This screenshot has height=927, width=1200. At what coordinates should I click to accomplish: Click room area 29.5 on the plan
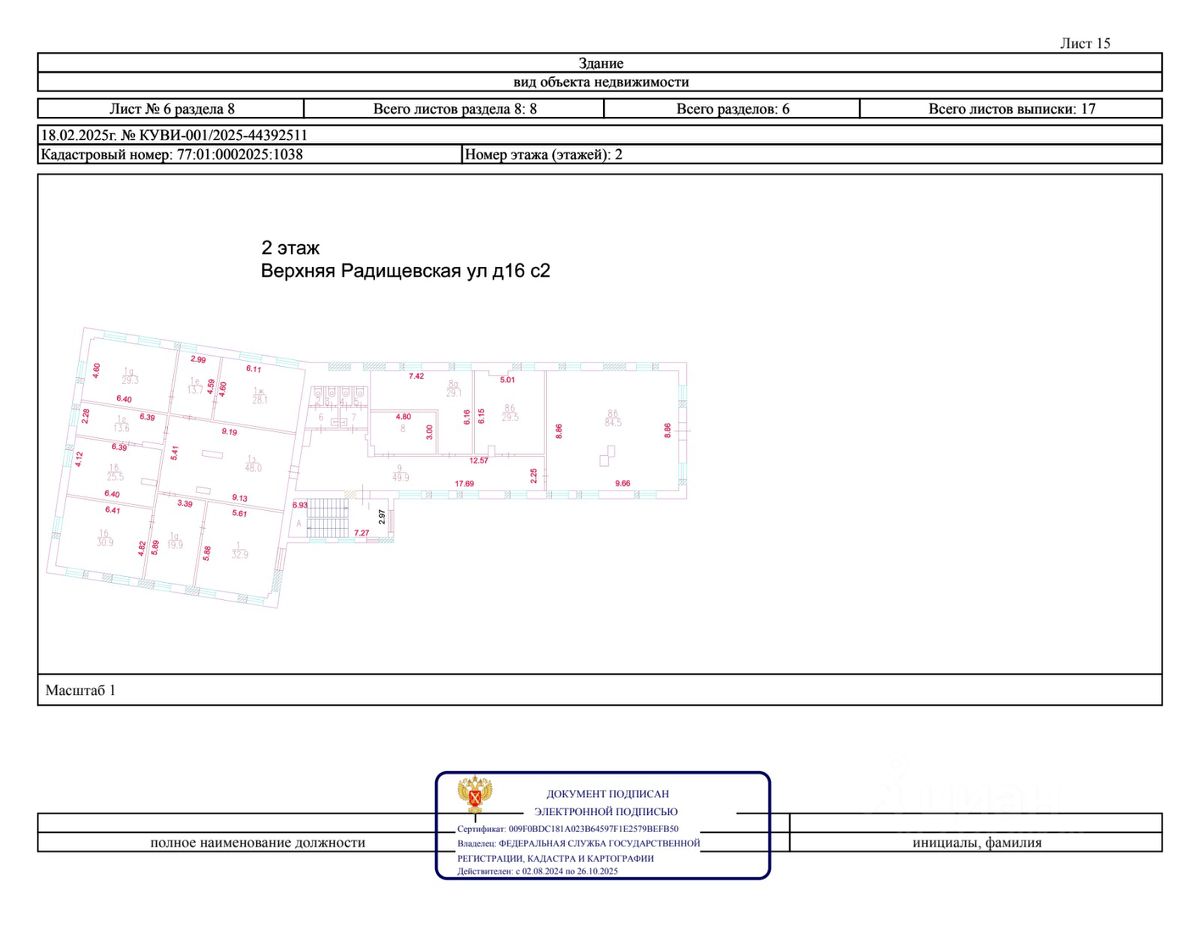click(x=510, y=417)
